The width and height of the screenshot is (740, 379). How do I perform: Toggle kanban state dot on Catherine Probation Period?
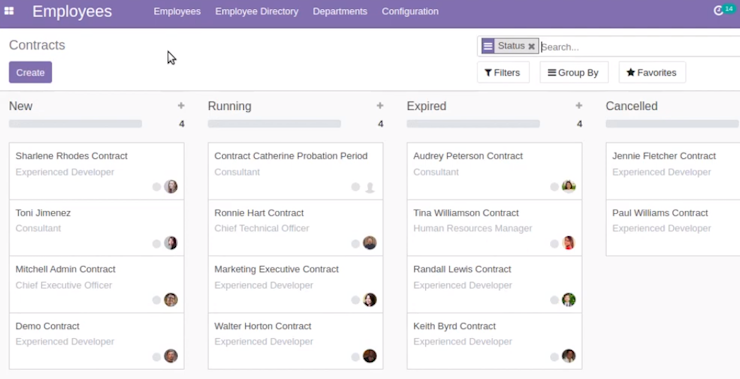click(x=356, y=187)
